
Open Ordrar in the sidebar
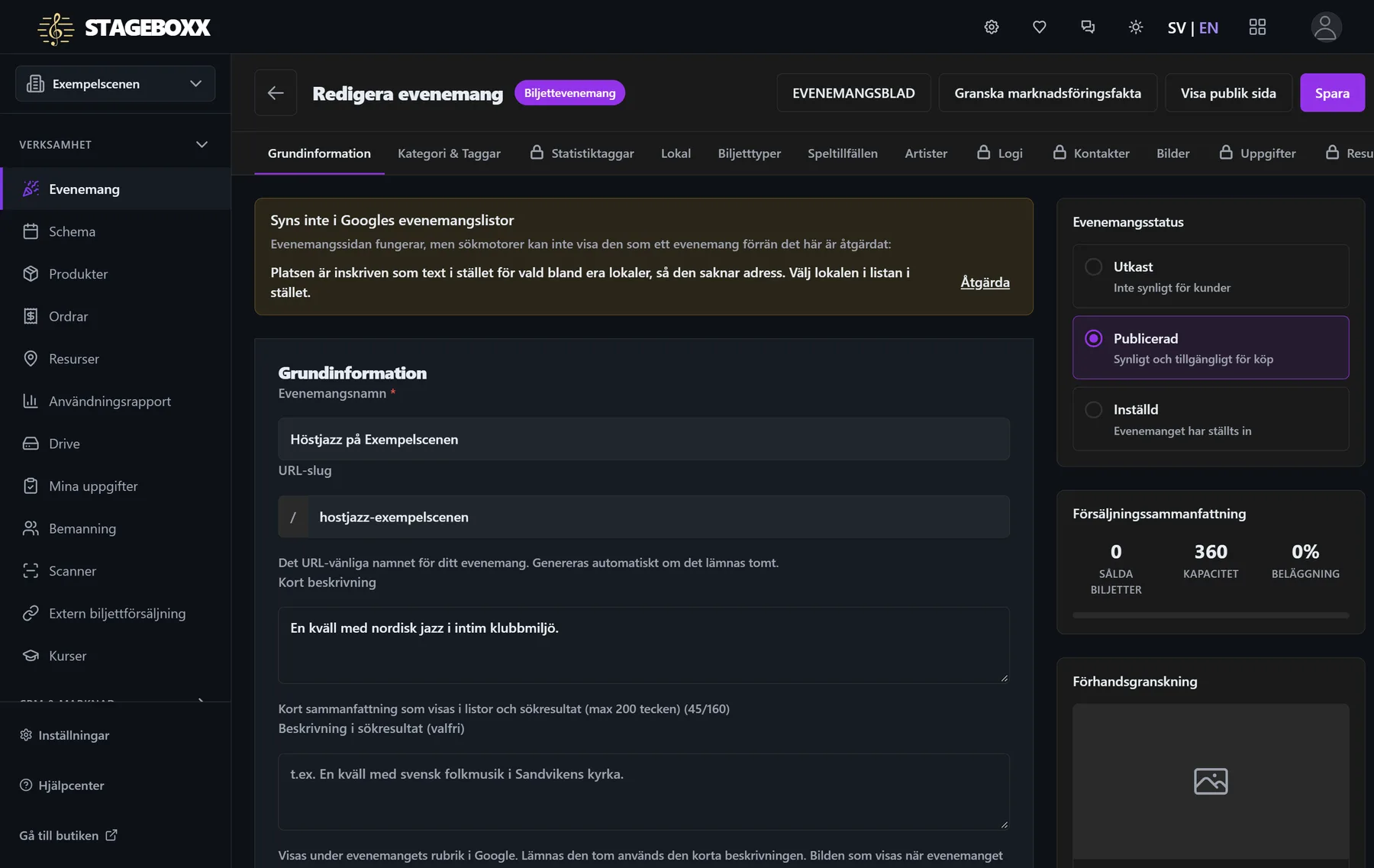tap(115, 316)
